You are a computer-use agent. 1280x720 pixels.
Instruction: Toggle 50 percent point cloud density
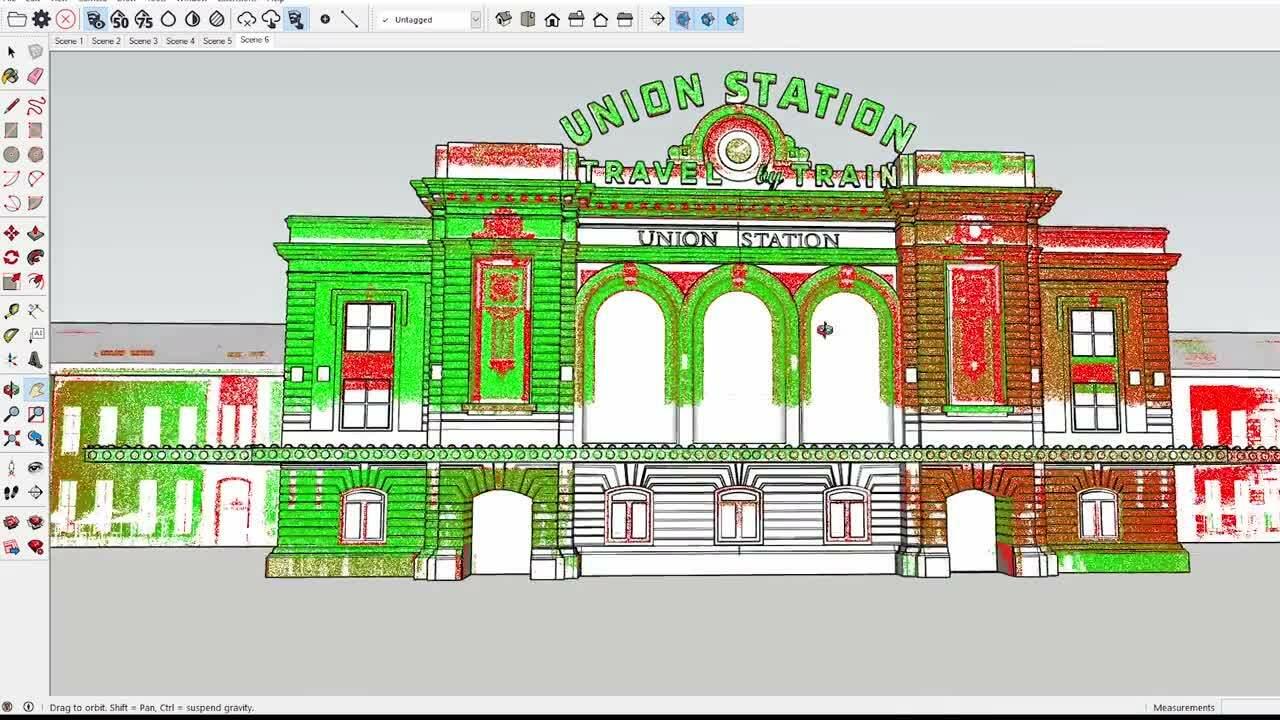click(x=119, y=19)
